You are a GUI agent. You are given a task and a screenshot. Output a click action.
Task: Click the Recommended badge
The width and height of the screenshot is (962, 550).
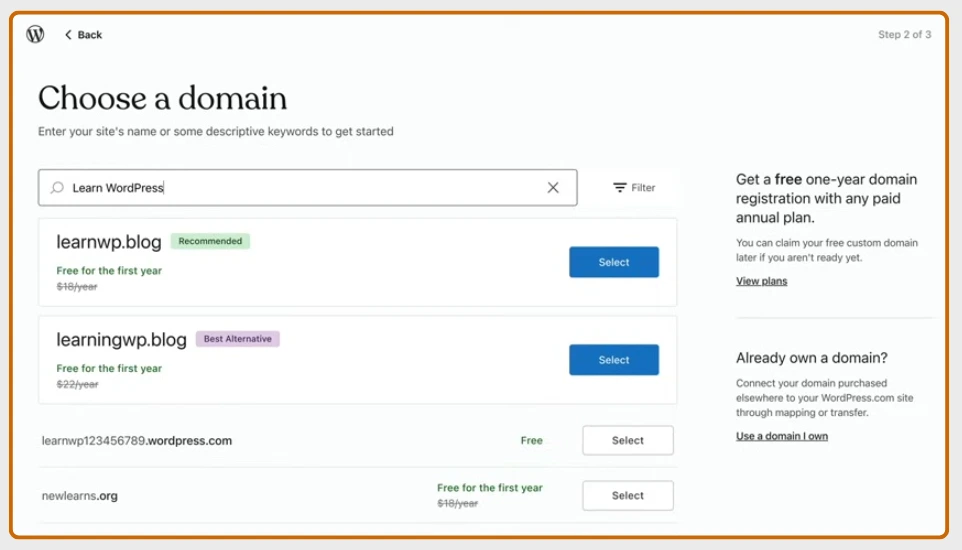(210, 241)
